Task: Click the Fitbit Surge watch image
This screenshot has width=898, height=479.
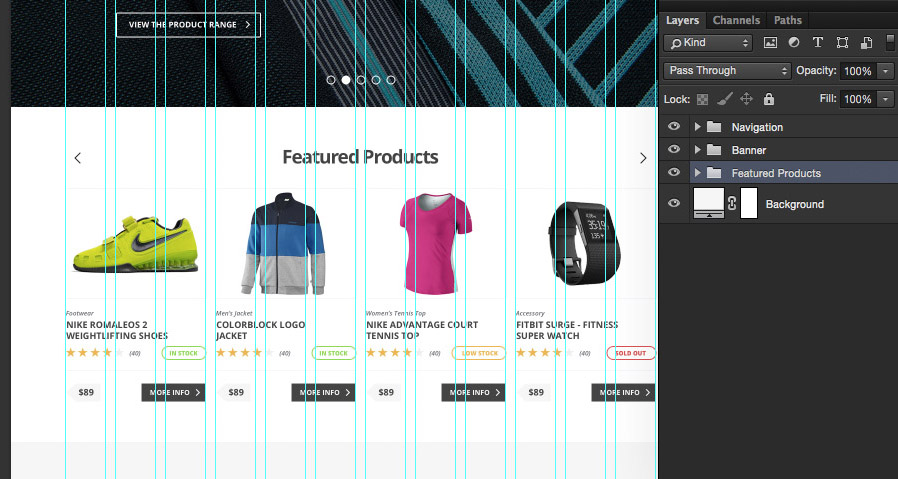Action: 585,242
